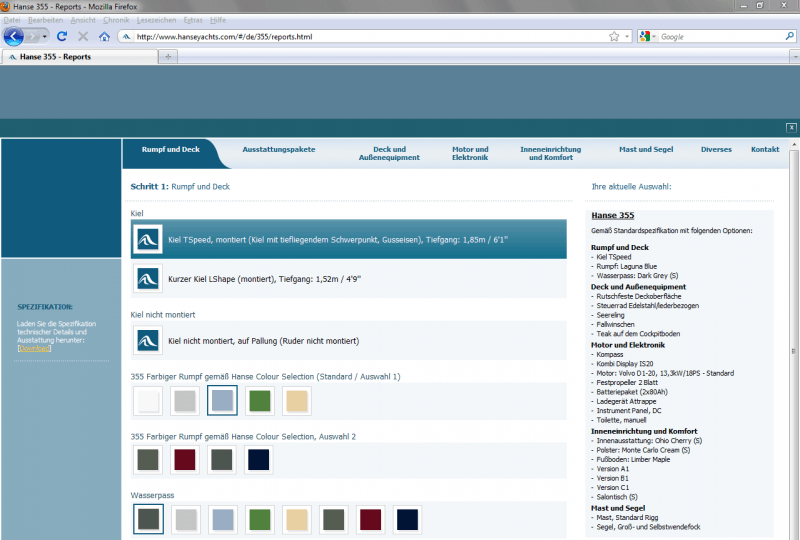Click the Hanse logo icon beside Kiel nicht montiert
Image resolution: width=800 pixels, height=540 pixels.
(x=147, y=340)
